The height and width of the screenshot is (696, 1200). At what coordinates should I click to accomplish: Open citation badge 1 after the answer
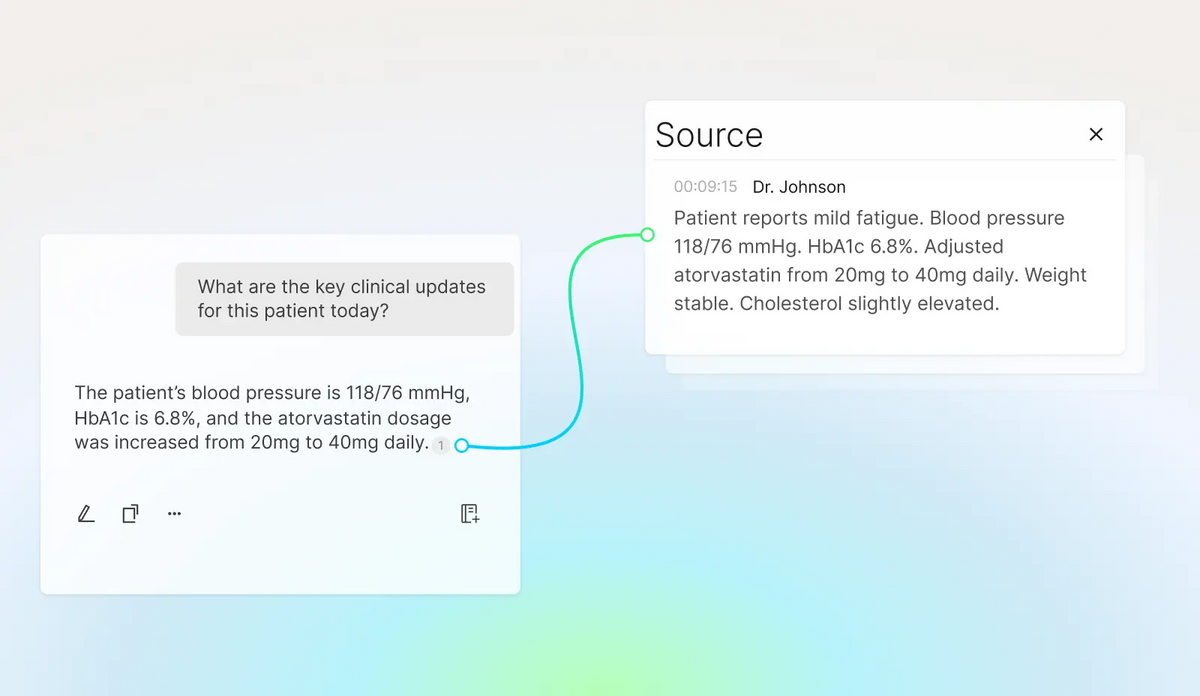point(441,445)
